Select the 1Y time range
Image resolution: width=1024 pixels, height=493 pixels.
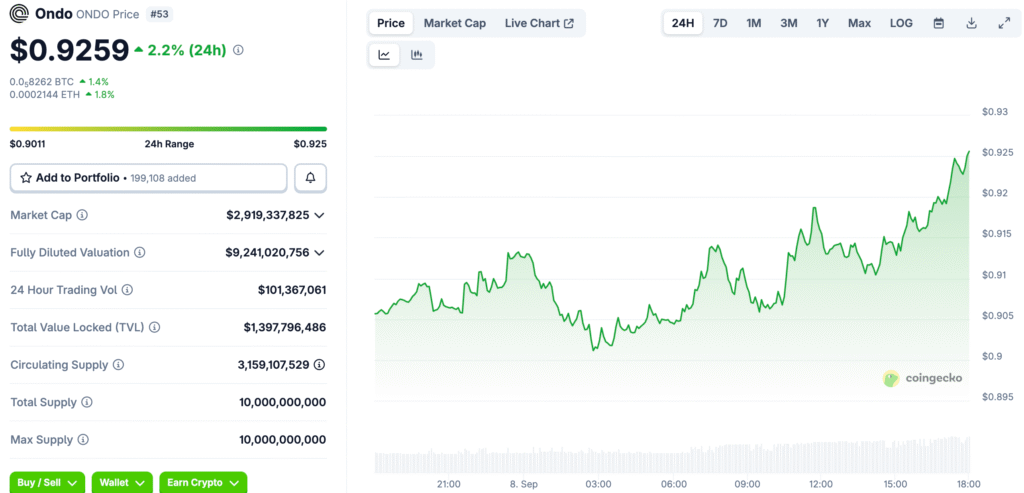(x=822, y=24)
